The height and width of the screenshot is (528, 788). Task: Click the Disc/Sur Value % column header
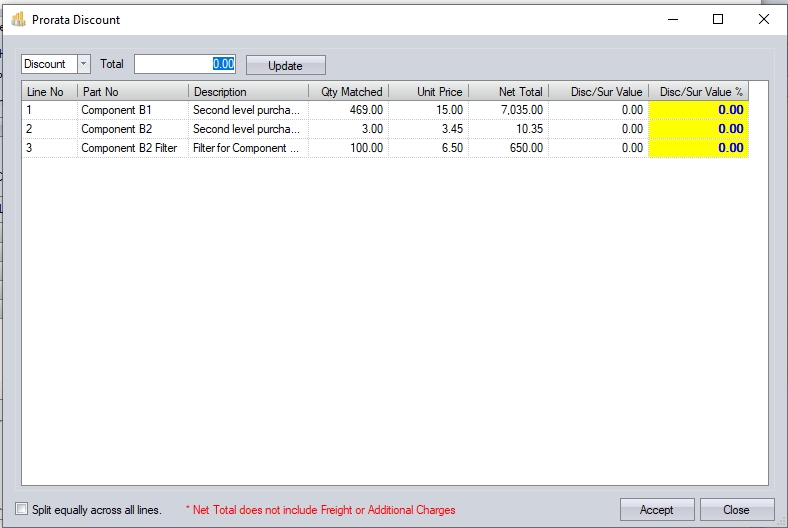pos(699,92)
